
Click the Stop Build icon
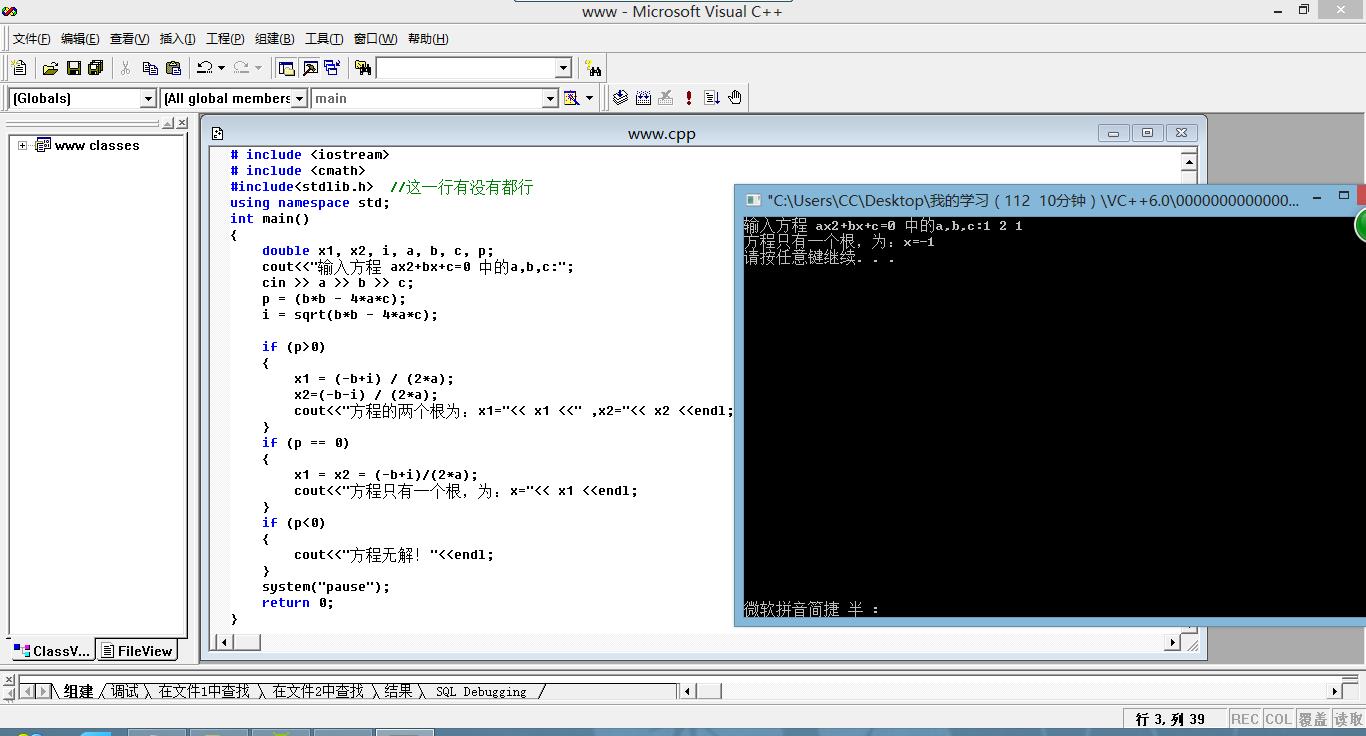tap(666, 98)
